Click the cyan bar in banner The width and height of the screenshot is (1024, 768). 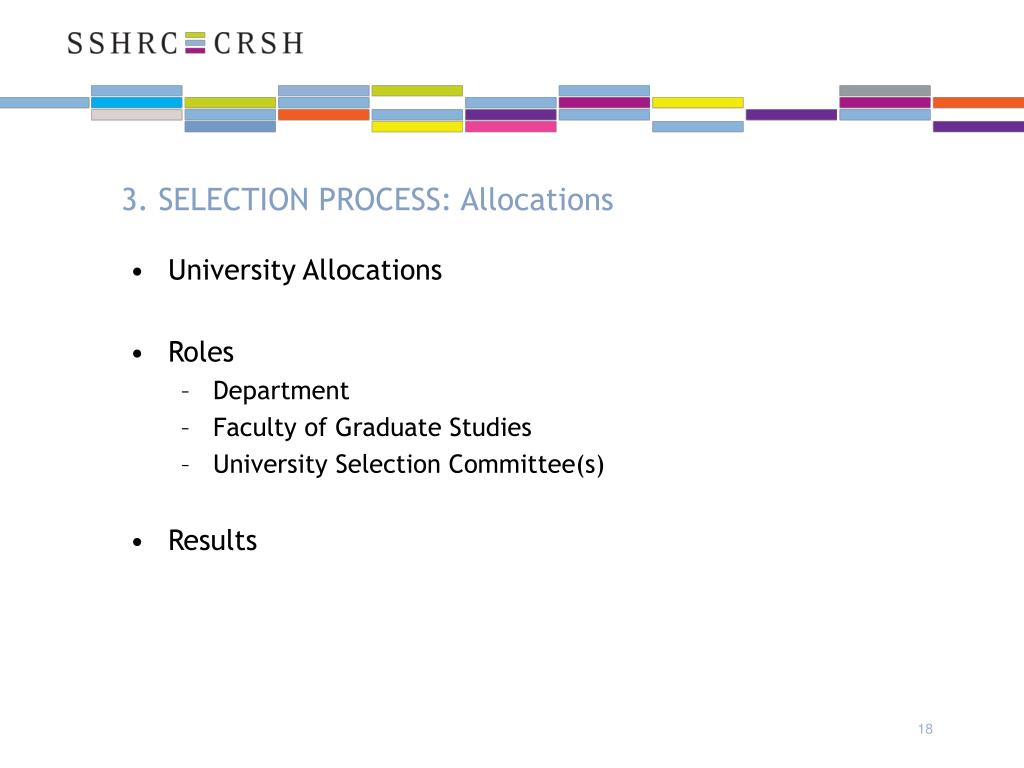point(136,103)
